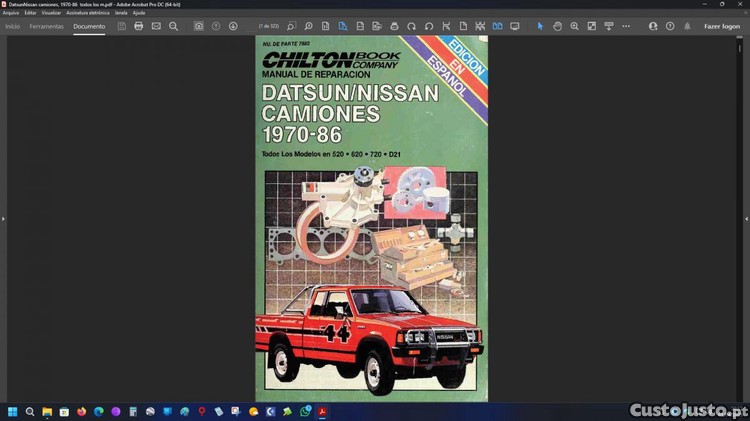This screenshot has width=750, height=421.
Task: Expand the right tools pane
Action: point(746,218)
